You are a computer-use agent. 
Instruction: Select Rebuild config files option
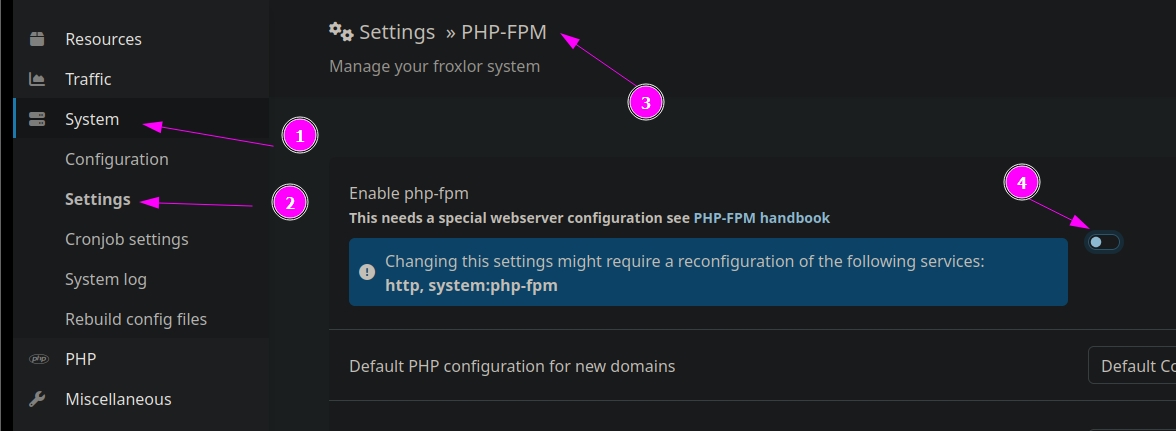coord(136,319)
